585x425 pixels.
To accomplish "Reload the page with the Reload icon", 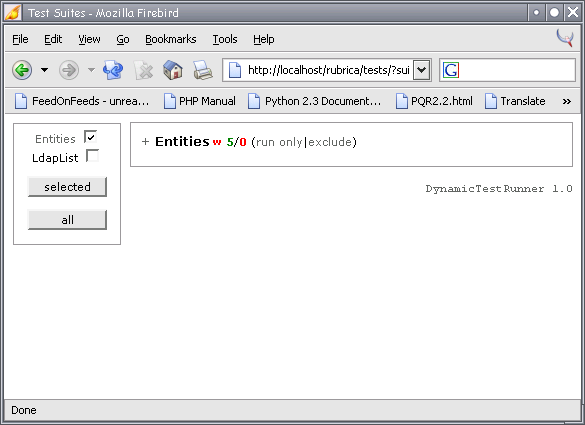I will (113, 70).
